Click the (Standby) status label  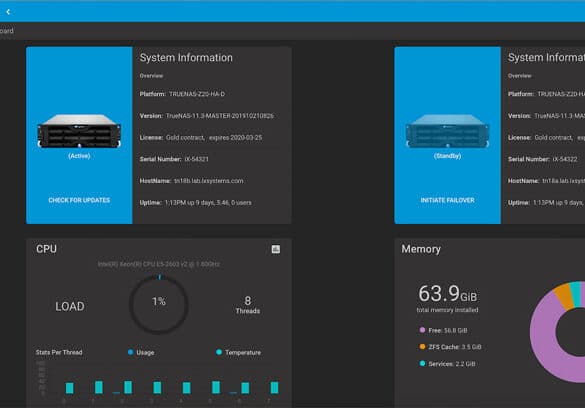[x=447, y=156]
